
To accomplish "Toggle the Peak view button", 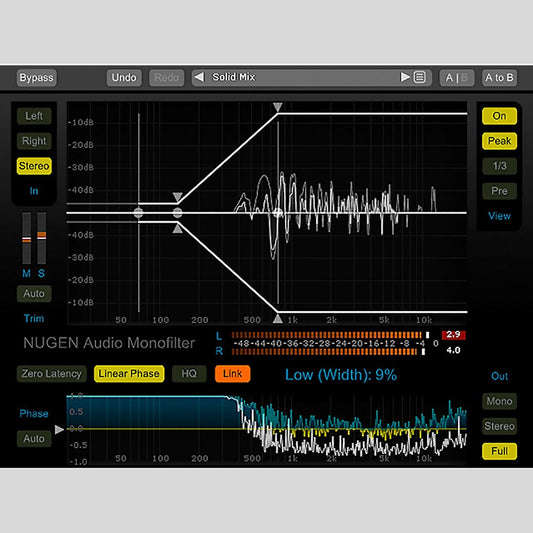I will tap(499, 141).
